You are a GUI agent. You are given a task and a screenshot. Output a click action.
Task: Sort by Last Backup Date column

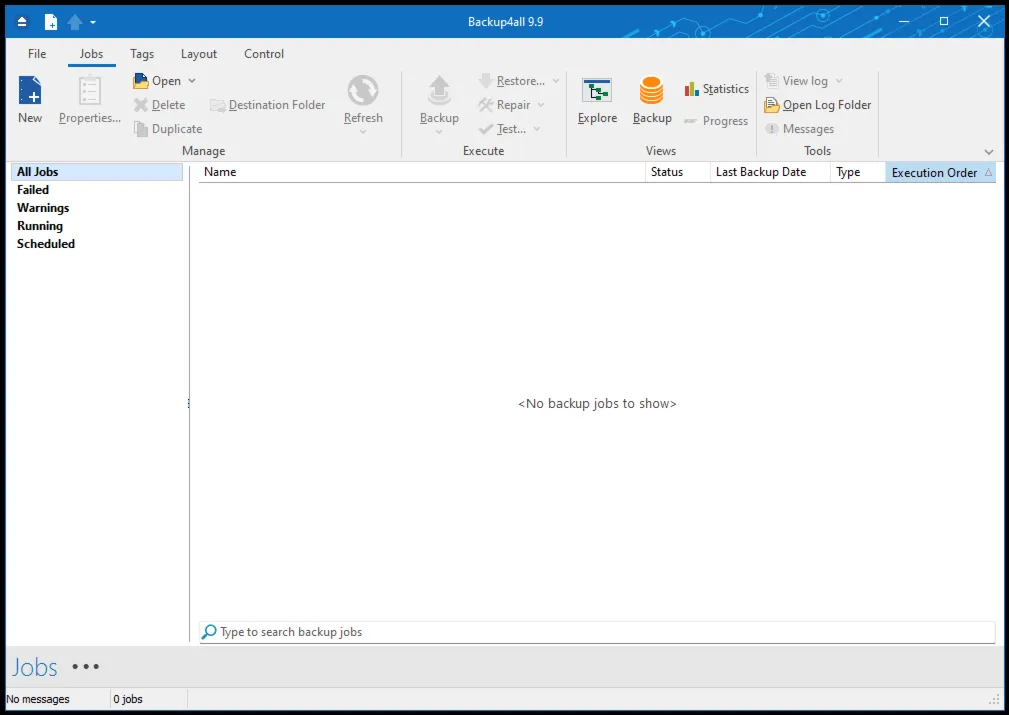point(770,172)
